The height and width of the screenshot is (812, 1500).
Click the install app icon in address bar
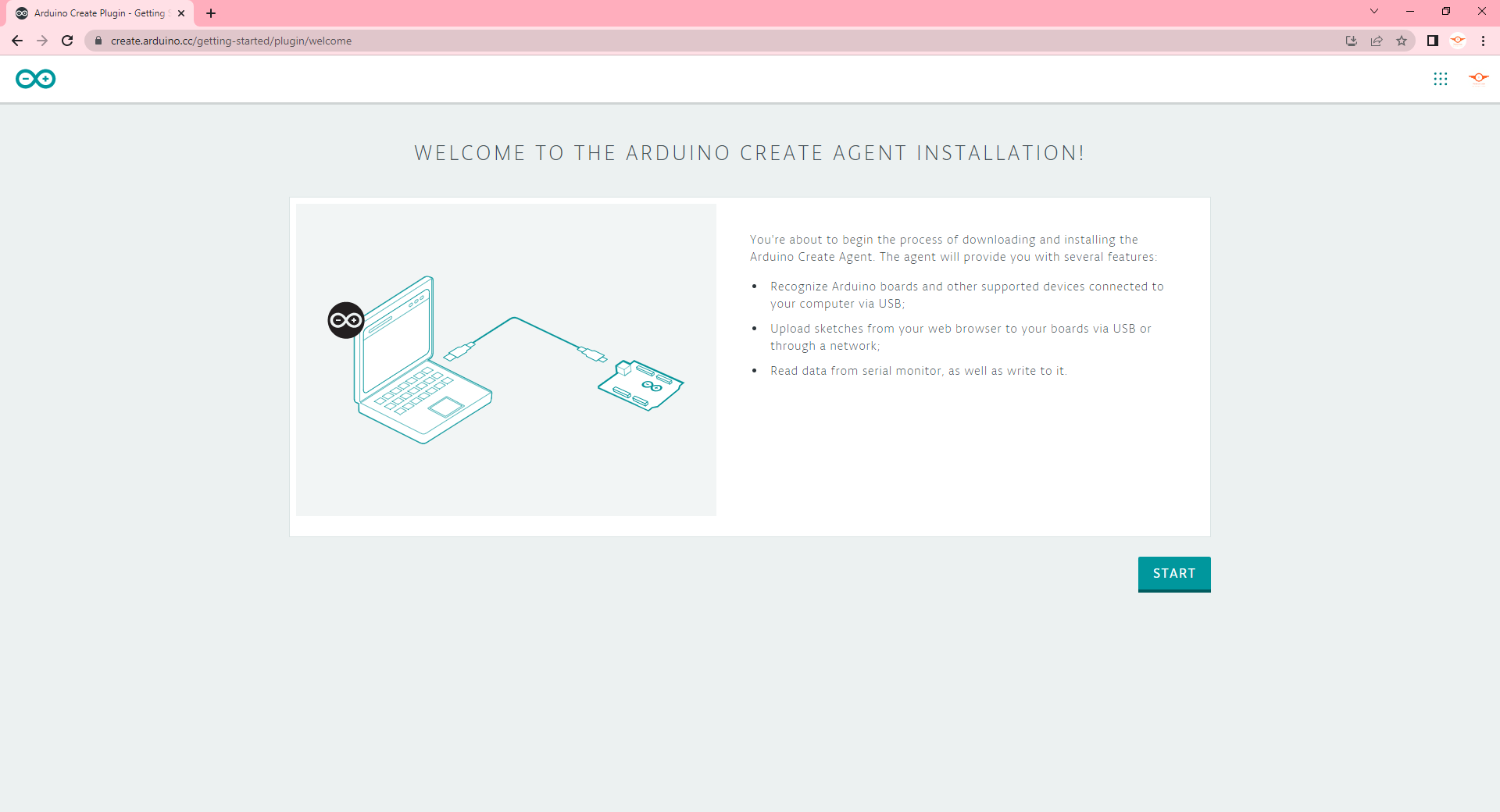1352,41
